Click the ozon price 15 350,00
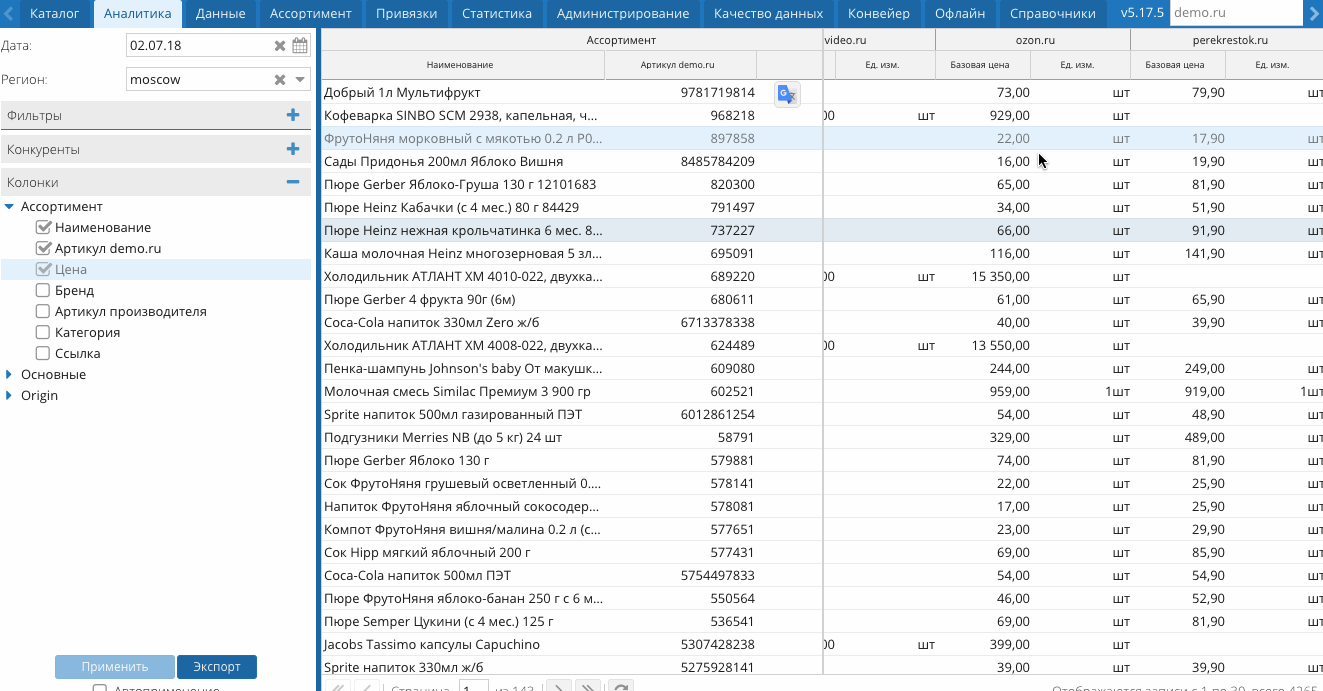The image size is (1323, 691). coord(1000,276)
